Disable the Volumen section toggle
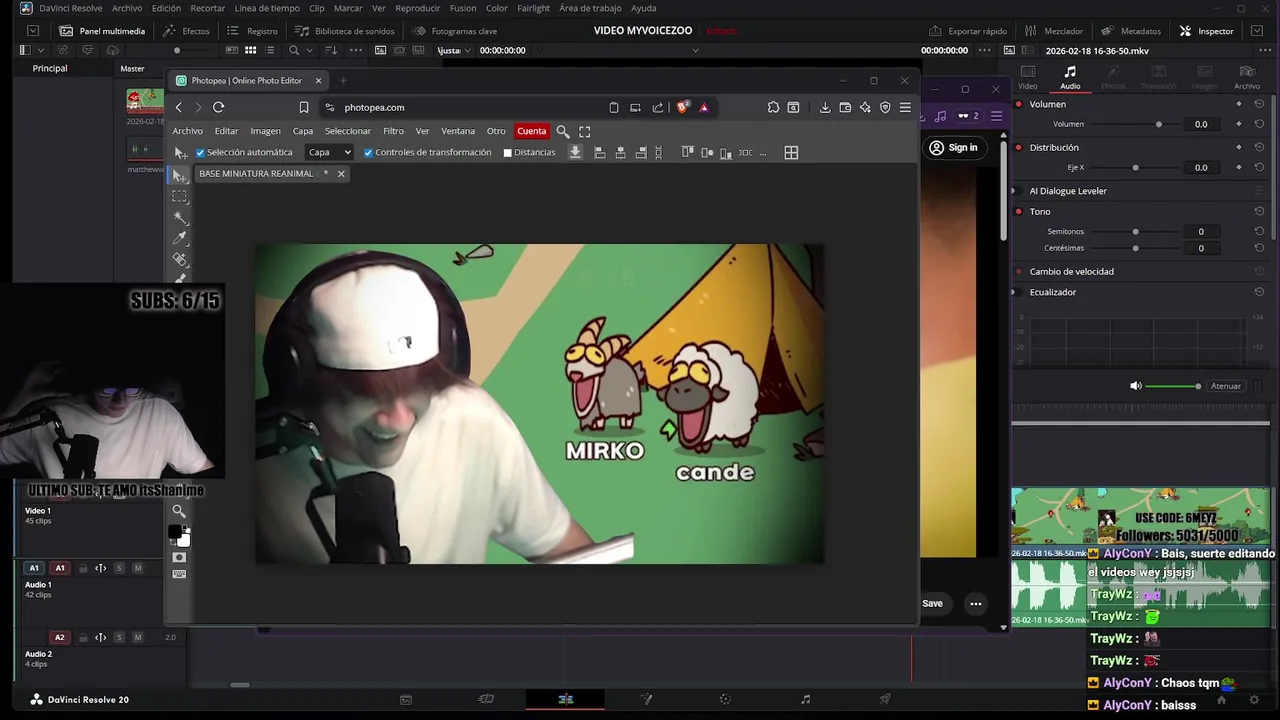1280x720 pixels. coord(1019,104)
